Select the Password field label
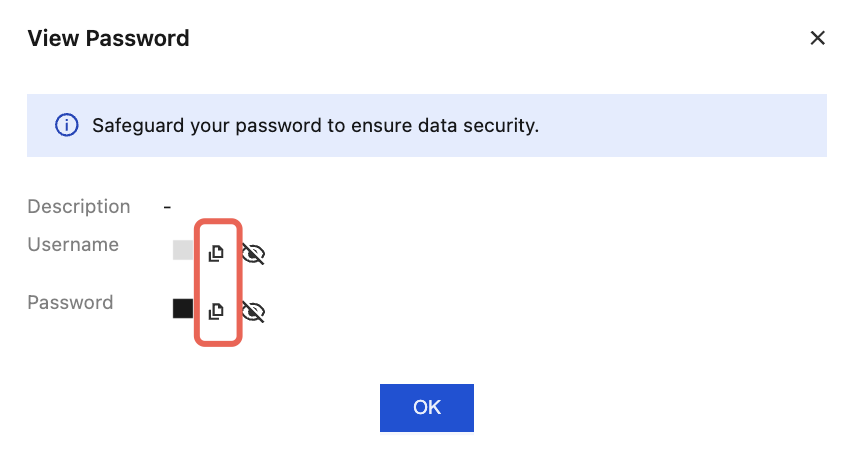The height and width of the screenshot is (452, 850). coord(70,303)
